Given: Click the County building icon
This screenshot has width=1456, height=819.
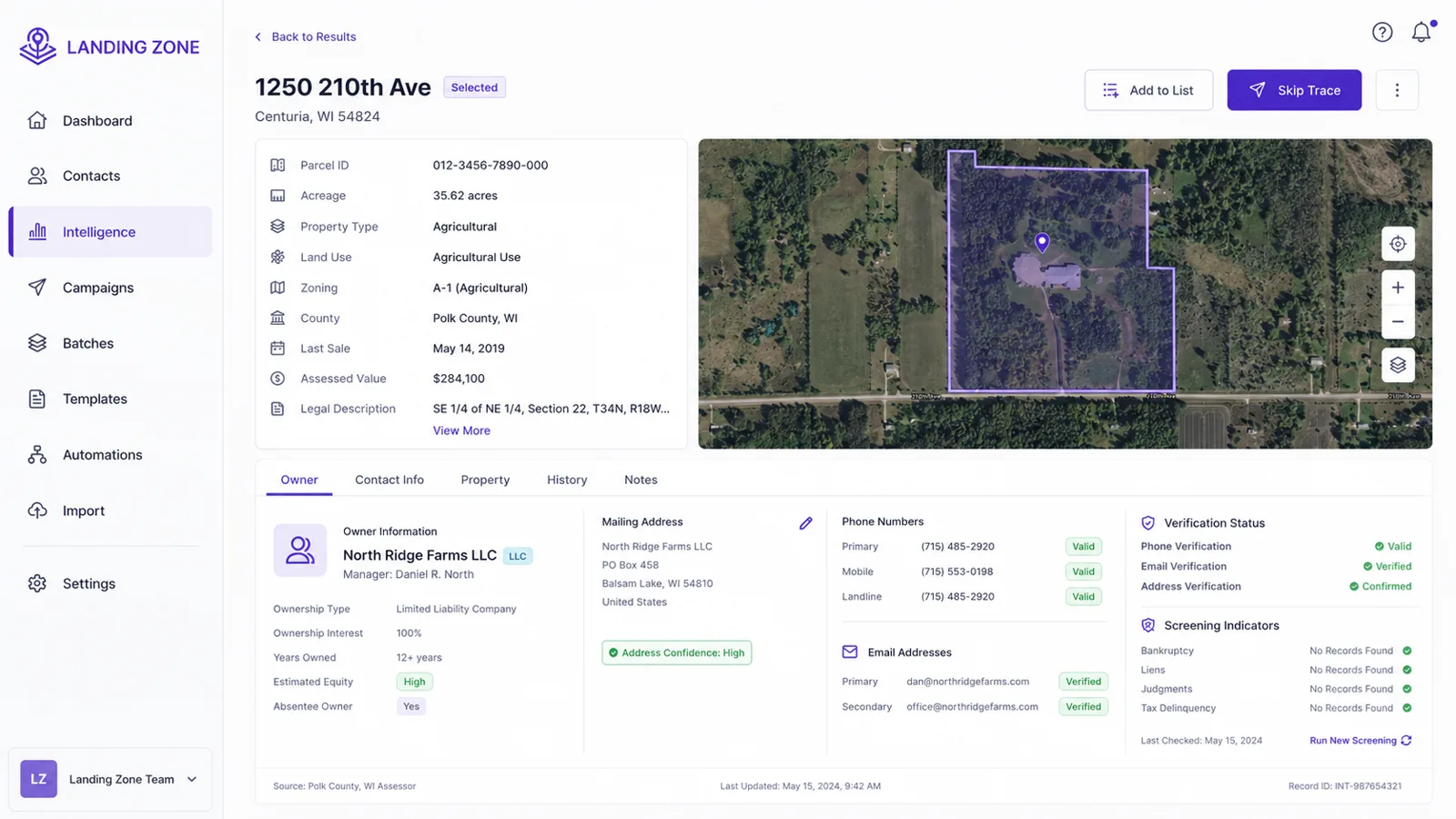Looking at the screenshot, I should [x=278, y=318].
